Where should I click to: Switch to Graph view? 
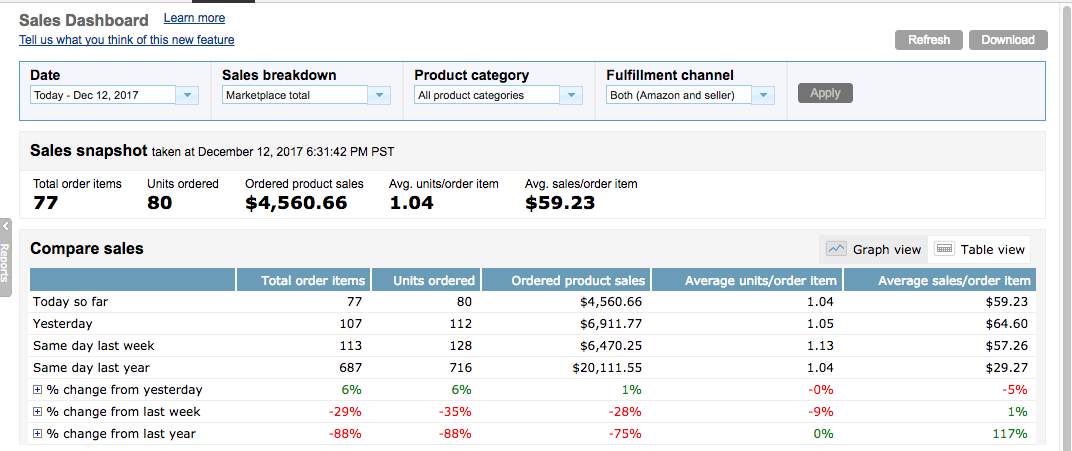point(874,249)
